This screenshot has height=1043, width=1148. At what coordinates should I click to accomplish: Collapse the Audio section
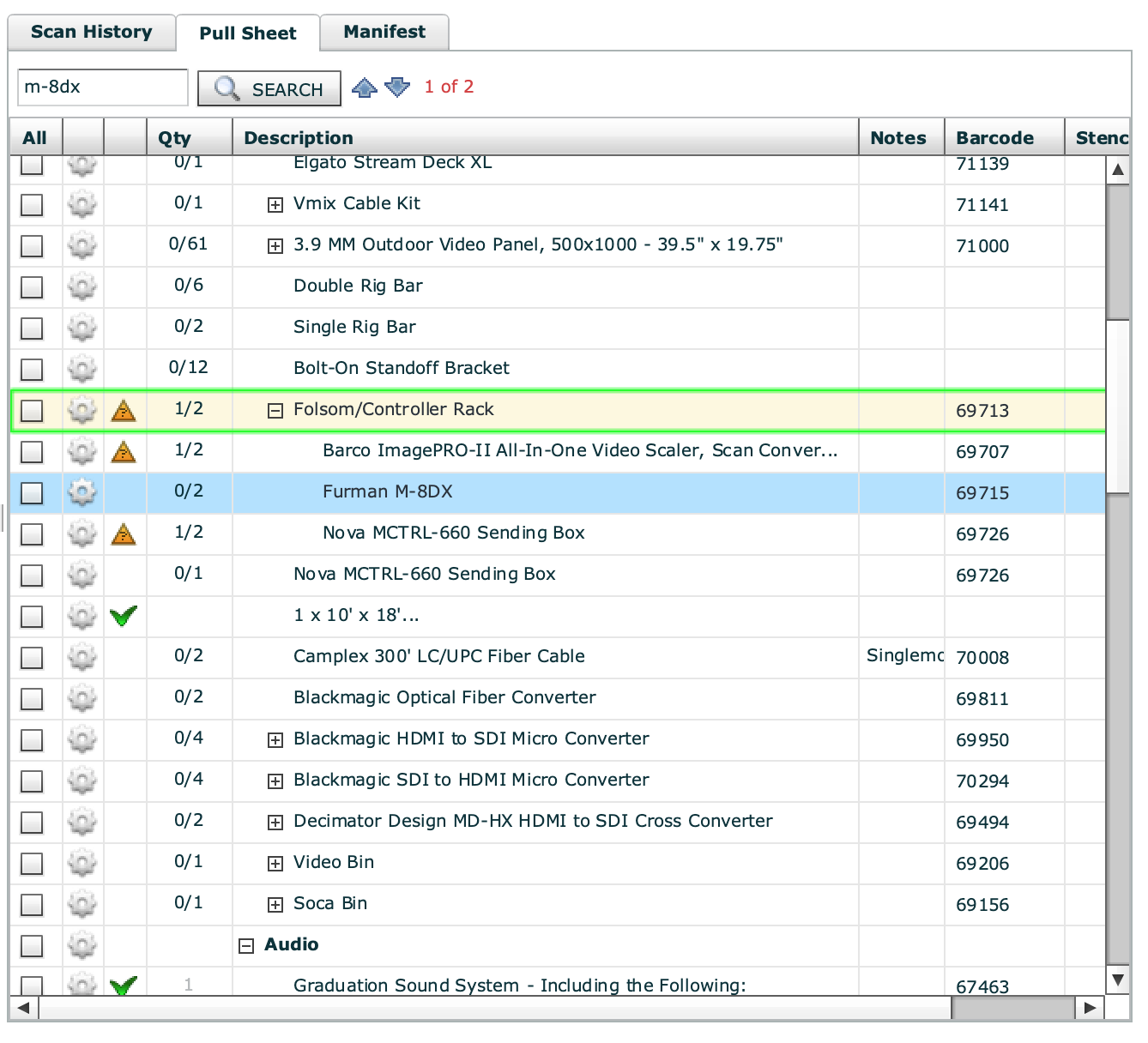[x=246, y=946]
